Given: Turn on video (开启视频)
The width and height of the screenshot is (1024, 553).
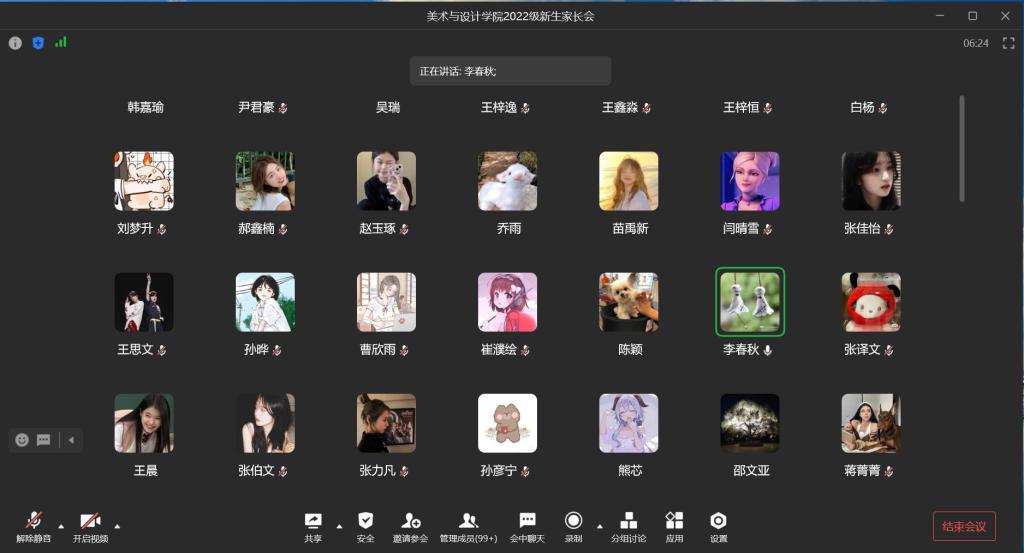Looking at the screenshot, I should pyautogui.click(x=90, y=527).
